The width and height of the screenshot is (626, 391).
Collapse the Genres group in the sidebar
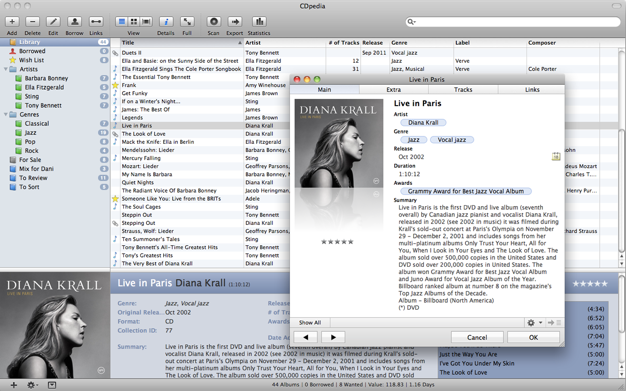[x=6, y=115]
